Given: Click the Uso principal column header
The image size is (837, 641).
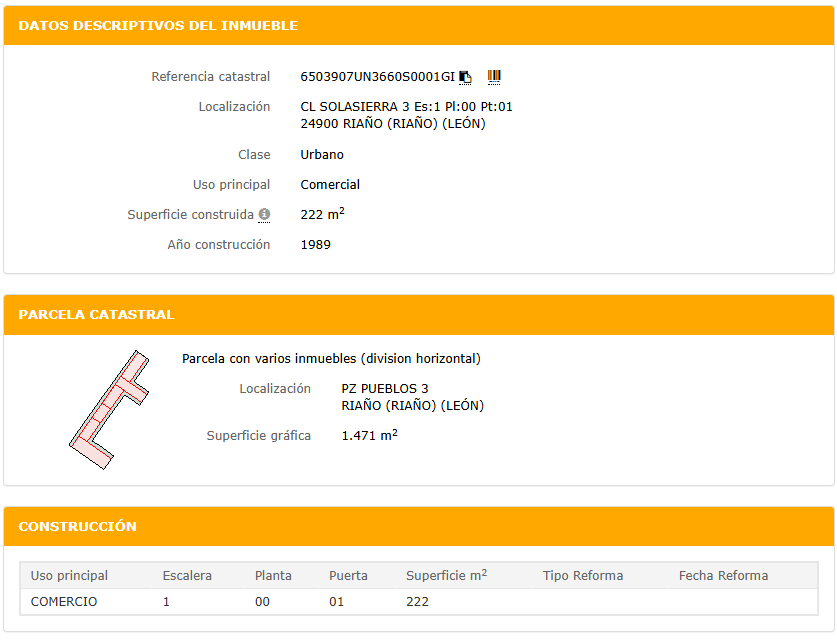Looking at the screenshot, I should pyautogui.click(x=69, y=576).
